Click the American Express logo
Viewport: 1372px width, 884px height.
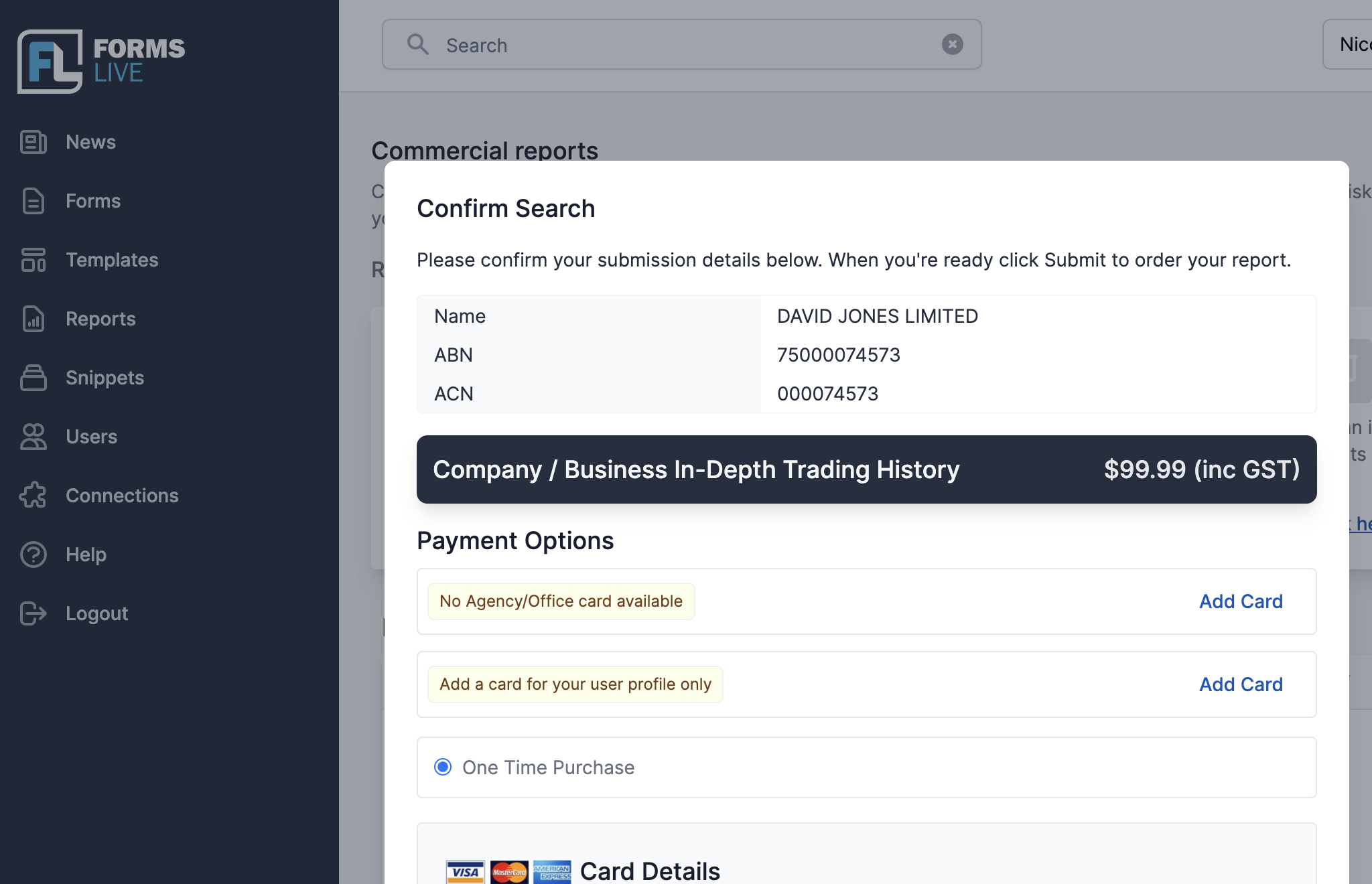coord(552,872)
